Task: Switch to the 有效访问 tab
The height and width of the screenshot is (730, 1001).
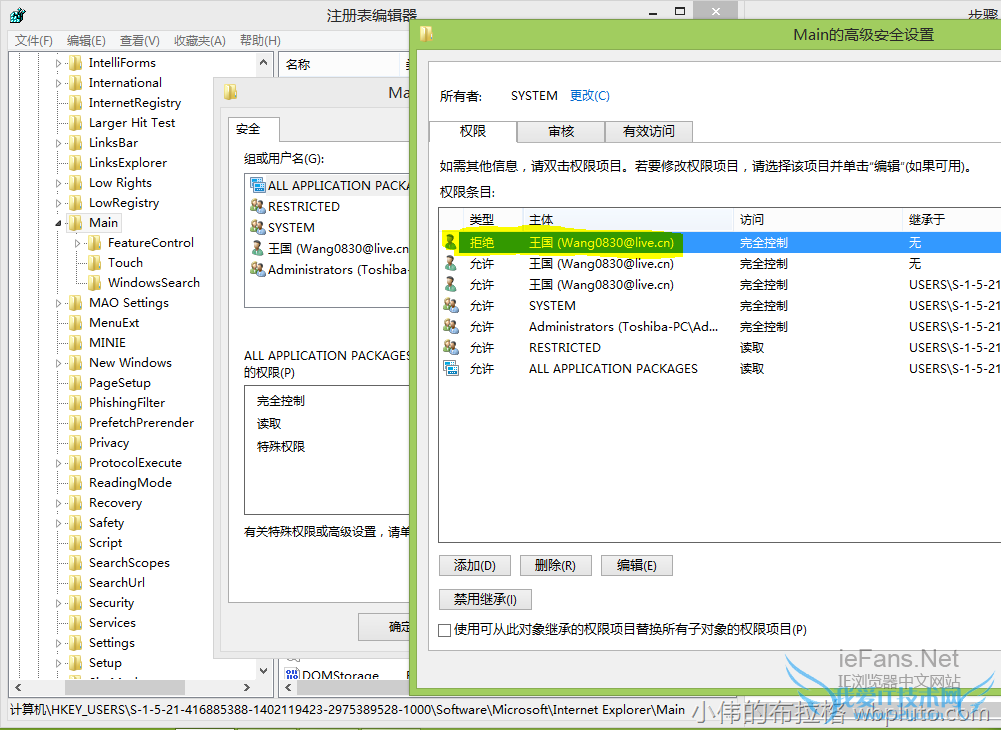Action: 649,132
